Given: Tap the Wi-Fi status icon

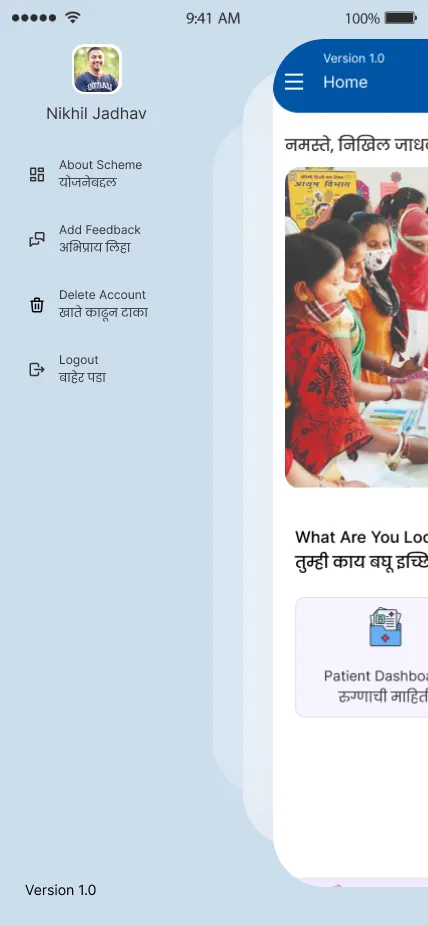Looking at the screenshot, I should click(73, 18).
